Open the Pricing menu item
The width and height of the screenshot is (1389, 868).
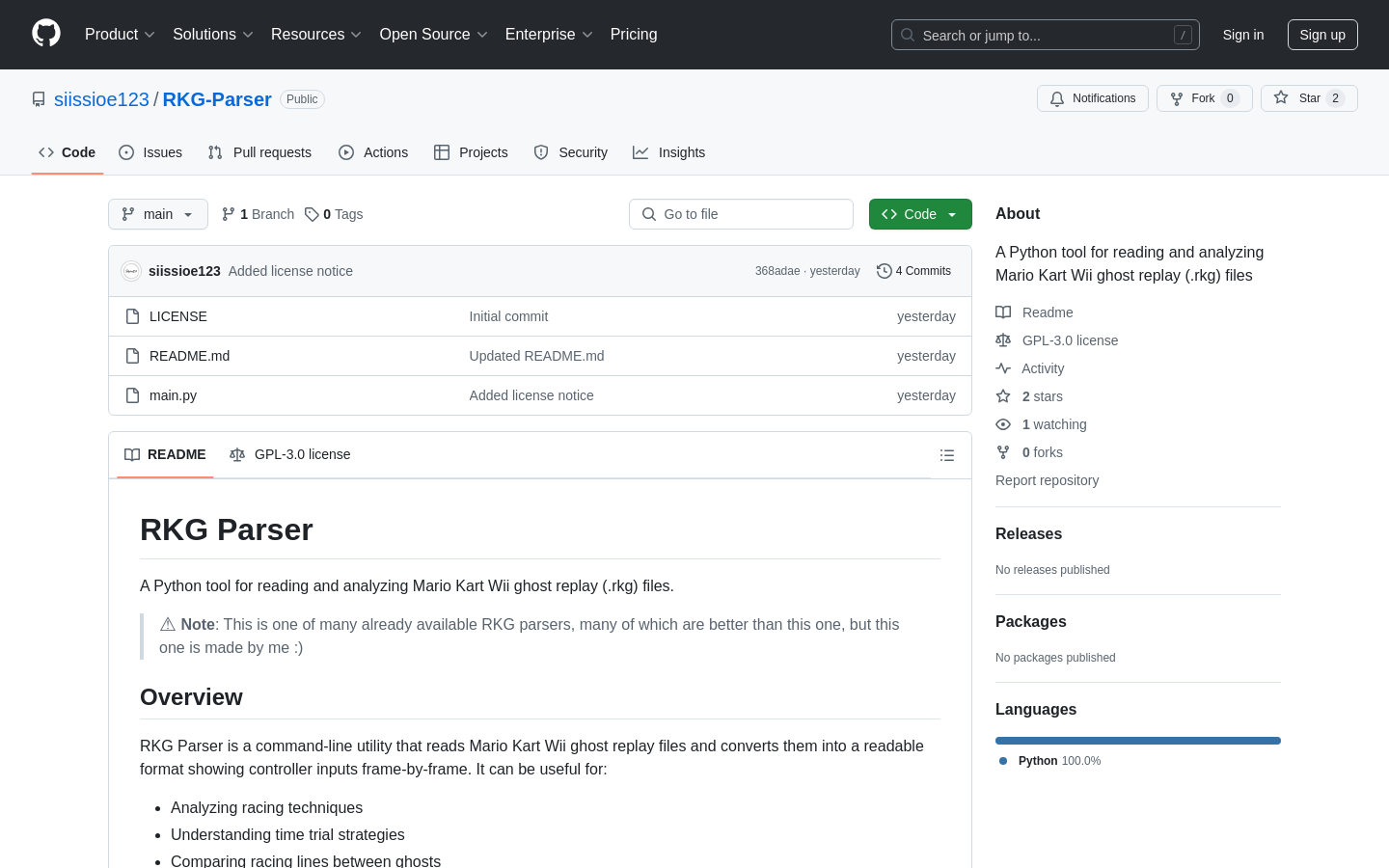(x=634, y=35)
